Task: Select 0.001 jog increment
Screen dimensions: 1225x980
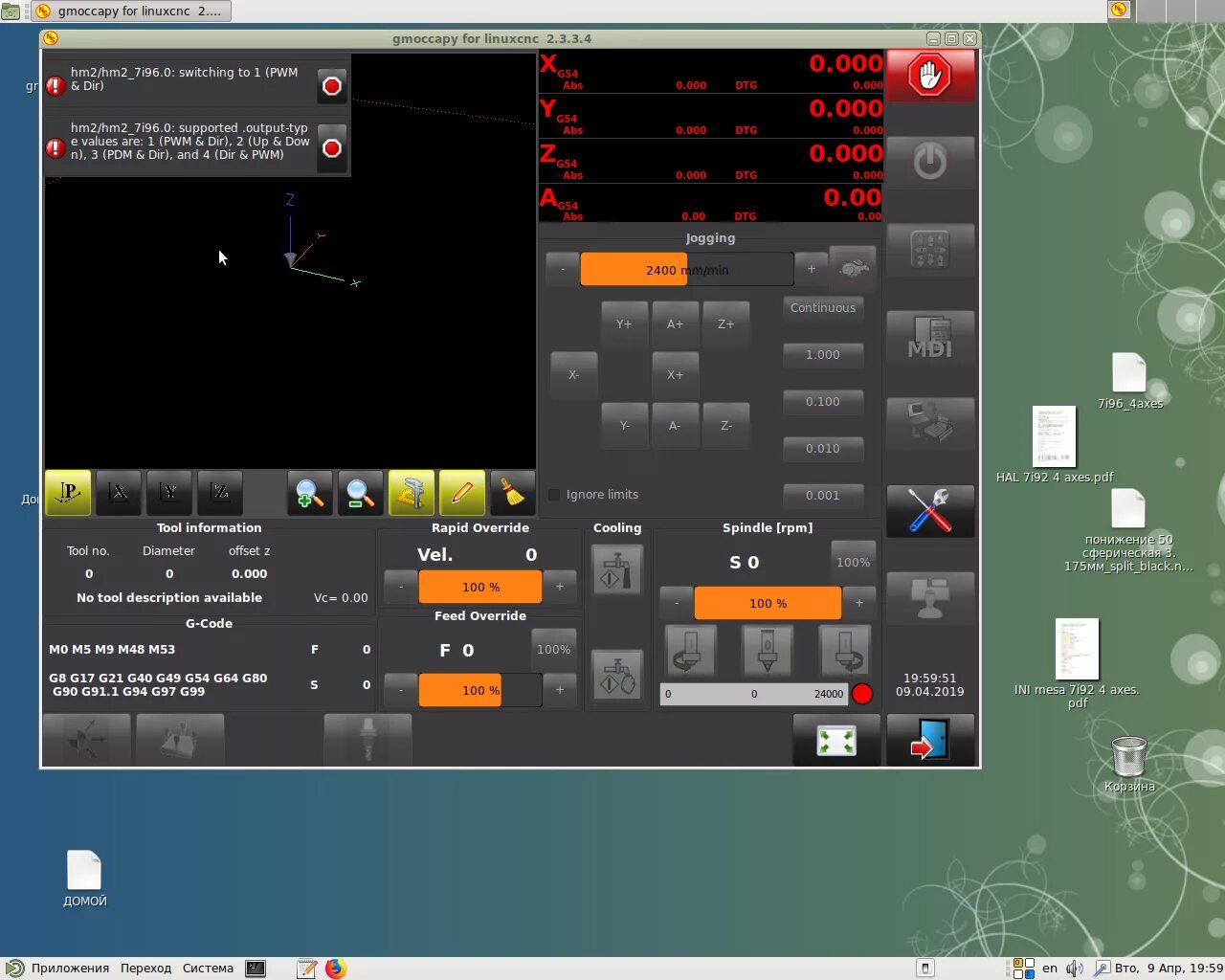Action: (823, 496)
